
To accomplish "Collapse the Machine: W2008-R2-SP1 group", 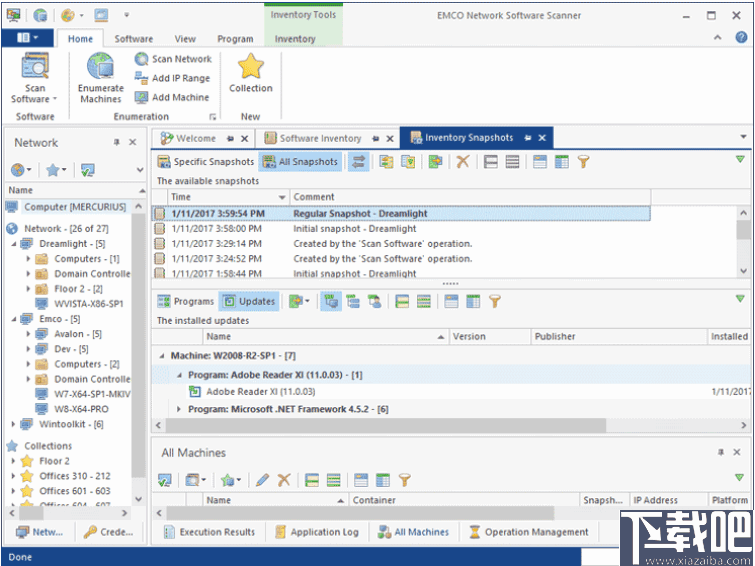I will click(x=162, y=356).
